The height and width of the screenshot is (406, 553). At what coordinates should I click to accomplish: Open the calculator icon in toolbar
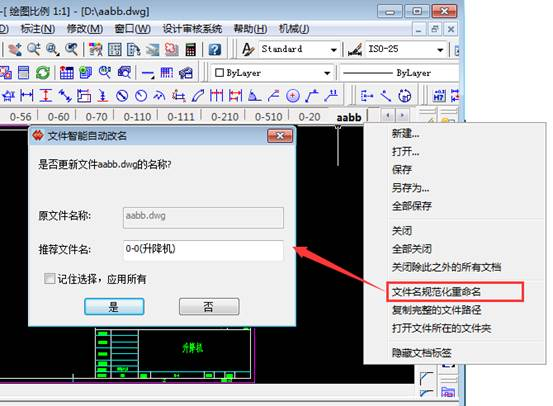point(190,49)
